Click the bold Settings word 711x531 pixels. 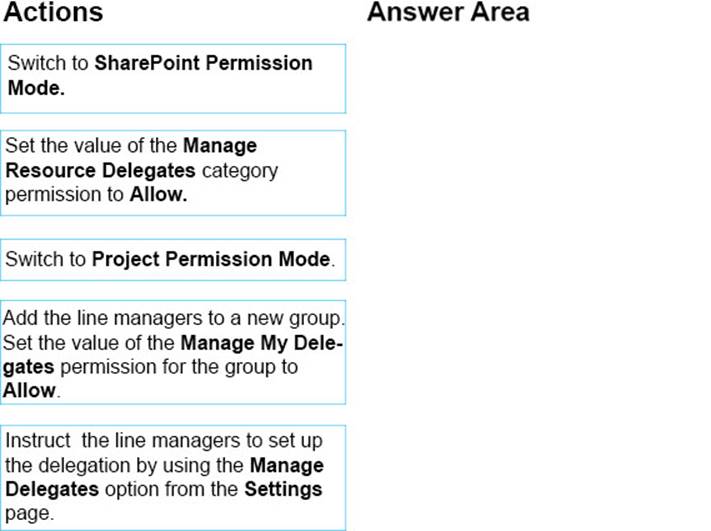pos(283,489)
